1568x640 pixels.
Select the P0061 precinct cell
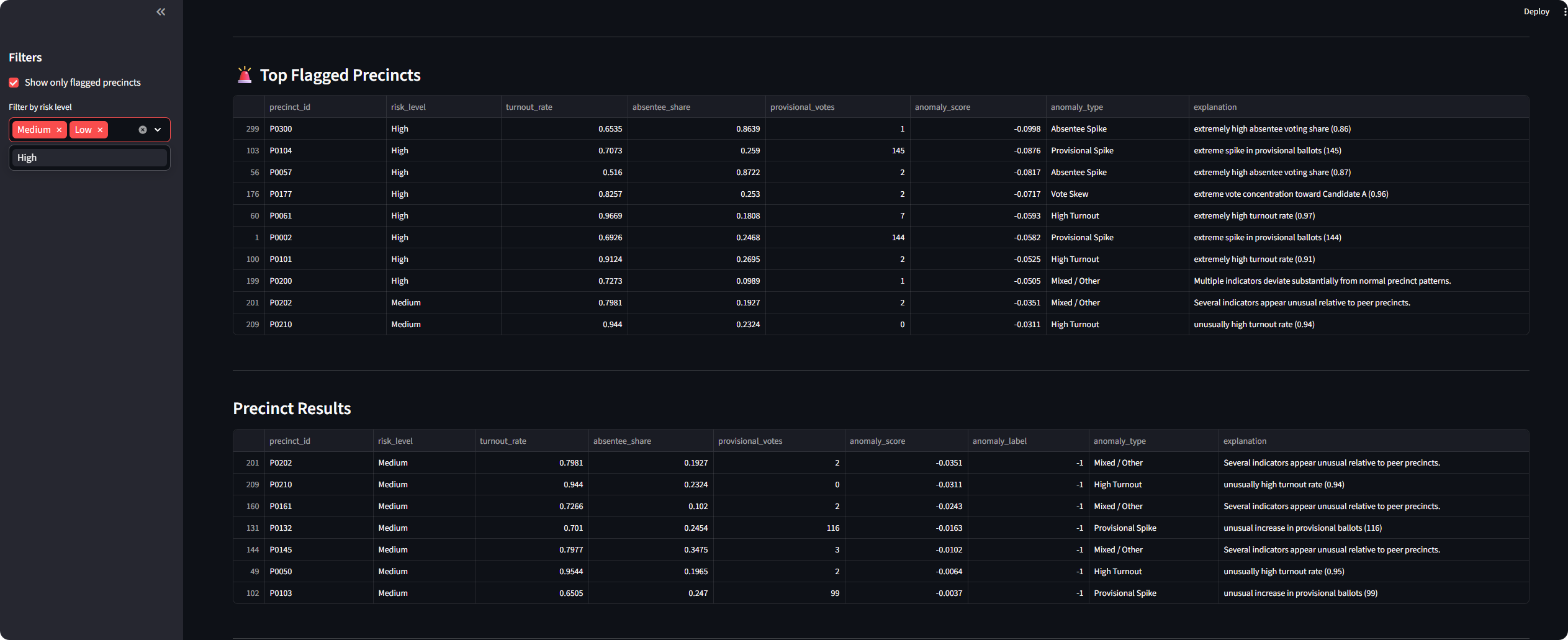click(x=325, y=215)
